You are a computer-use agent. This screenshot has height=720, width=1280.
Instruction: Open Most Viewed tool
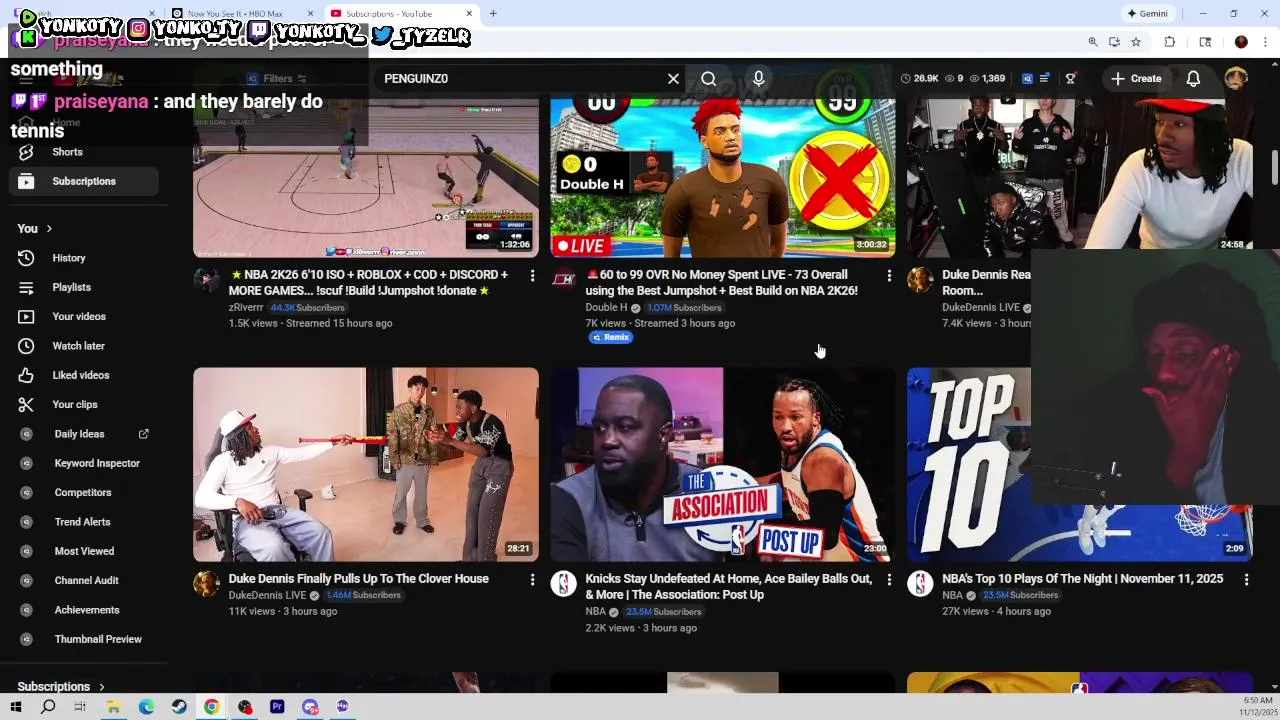(84, 551)
